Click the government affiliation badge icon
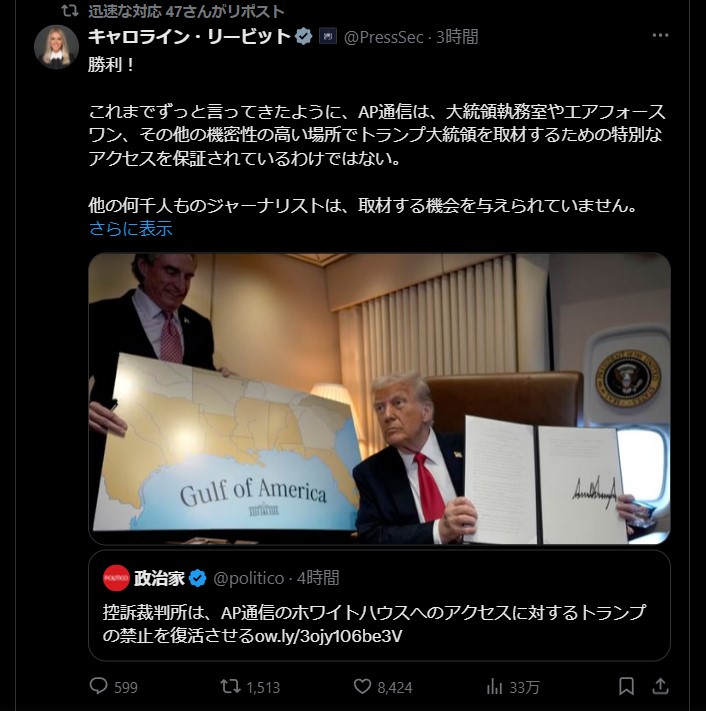Viewport: 706px width, 711px height. pyautogui.click(x=328, y=36)
